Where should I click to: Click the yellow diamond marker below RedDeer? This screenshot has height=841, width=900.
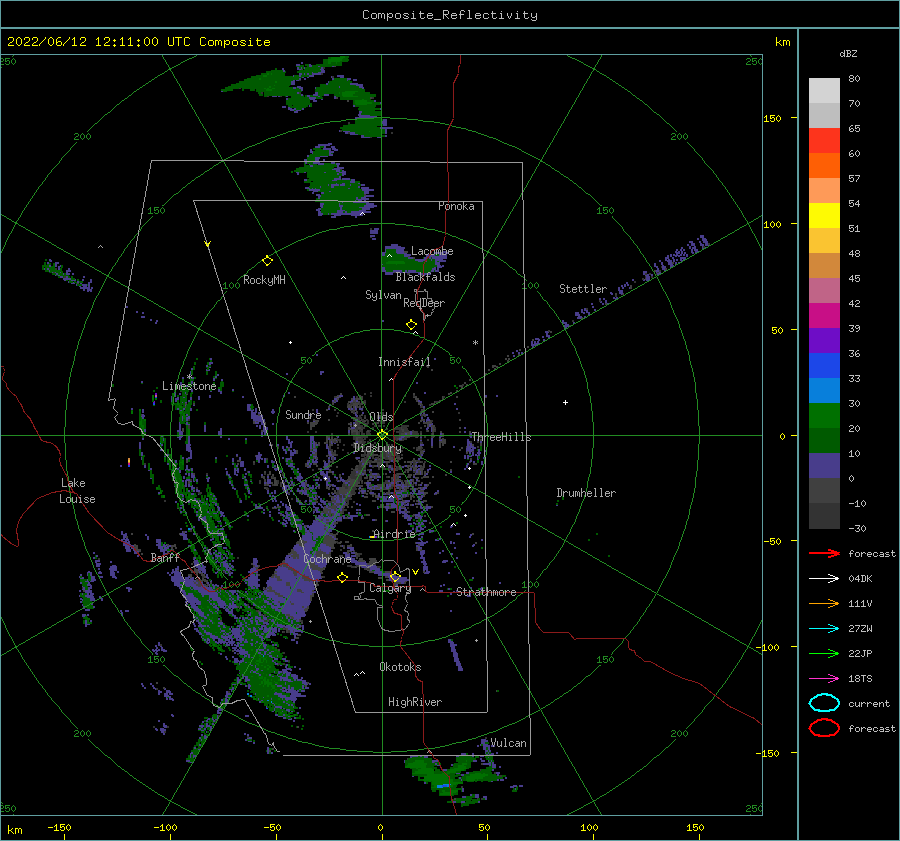411,325
